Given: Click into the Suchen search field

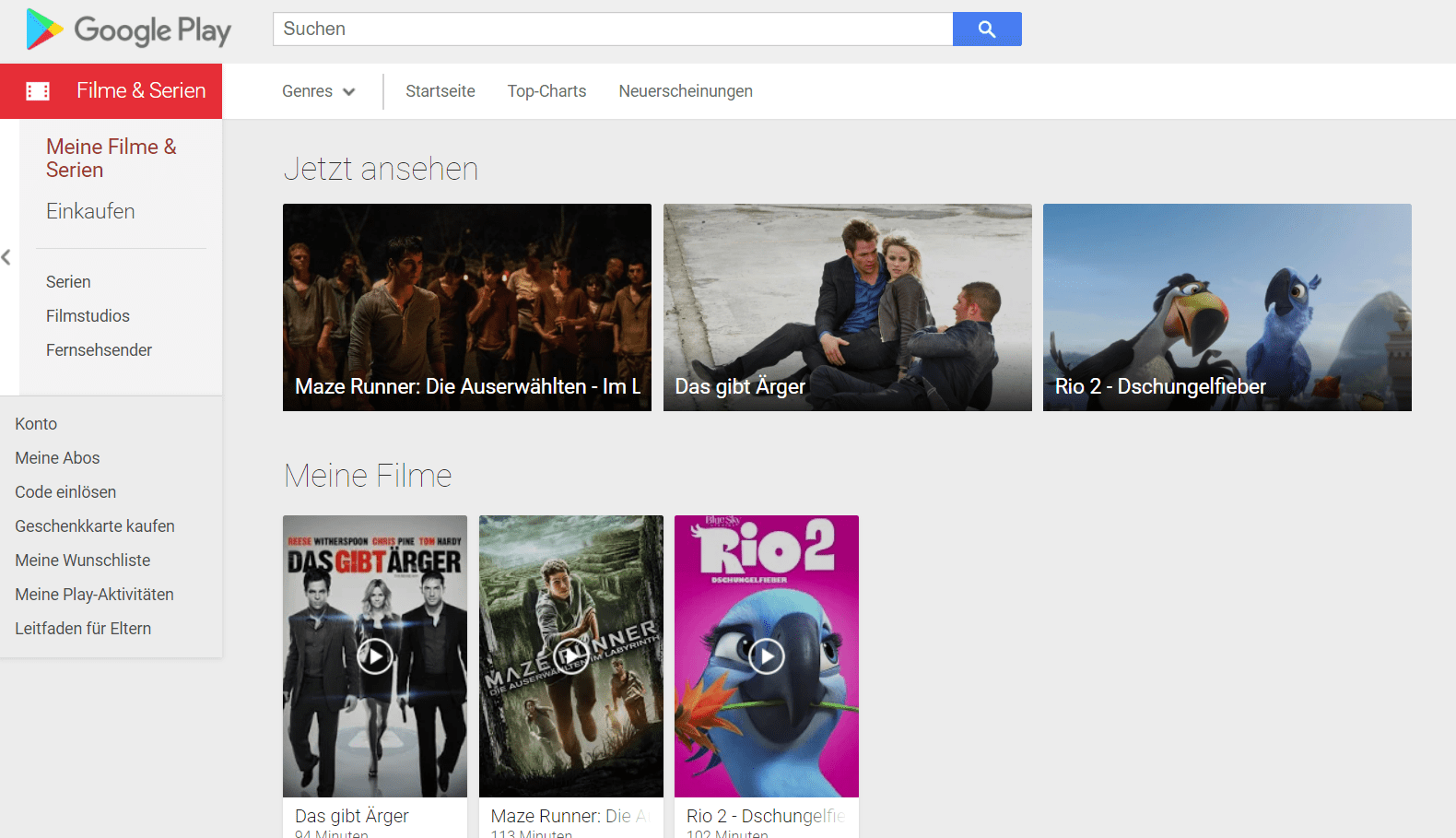Looking at the screenshot, I should click(612, 30).
